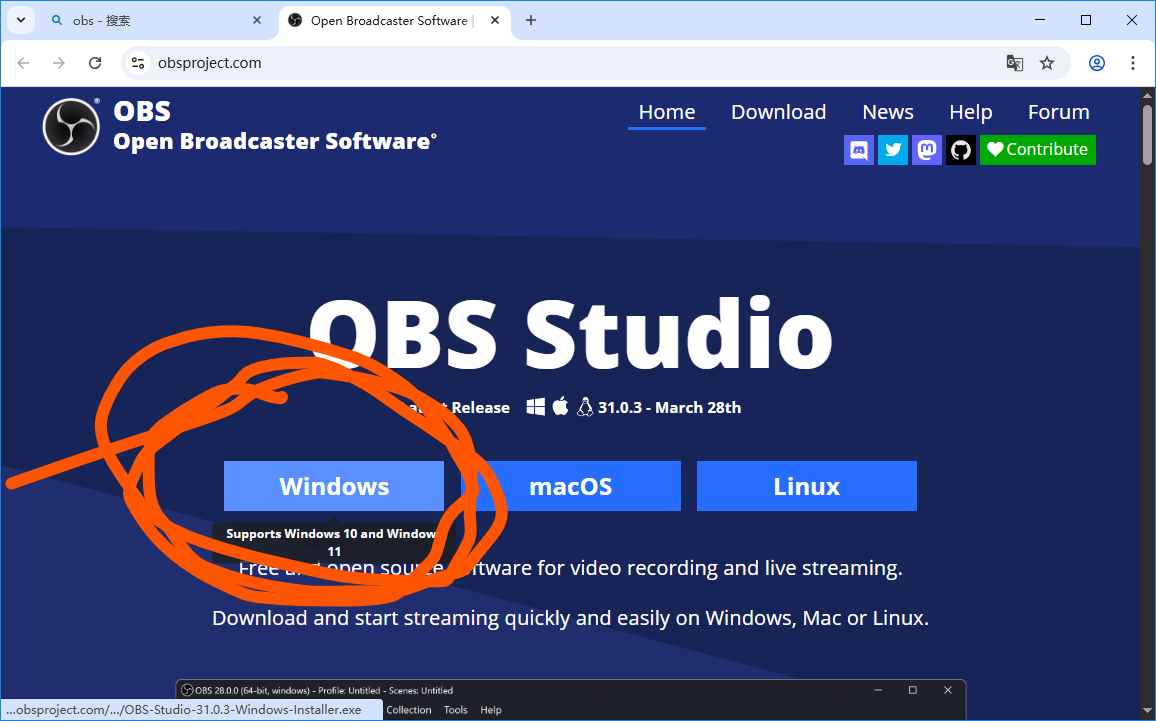1156x721 pixels.
Task: Click the green Contribute button
Action: tap(1037, 150)
